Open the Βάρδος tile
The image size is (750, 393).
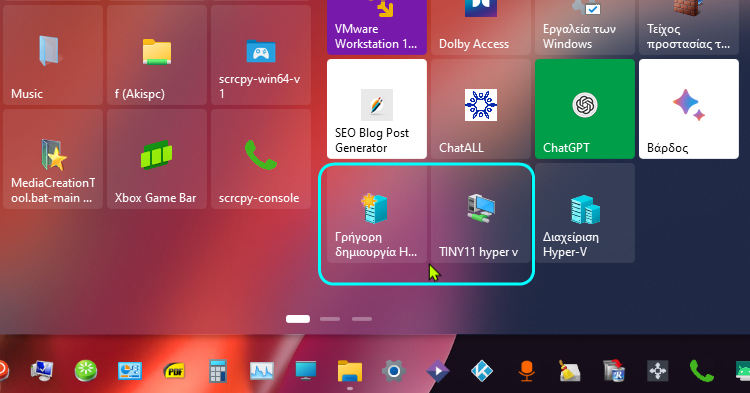click(689, 109)
